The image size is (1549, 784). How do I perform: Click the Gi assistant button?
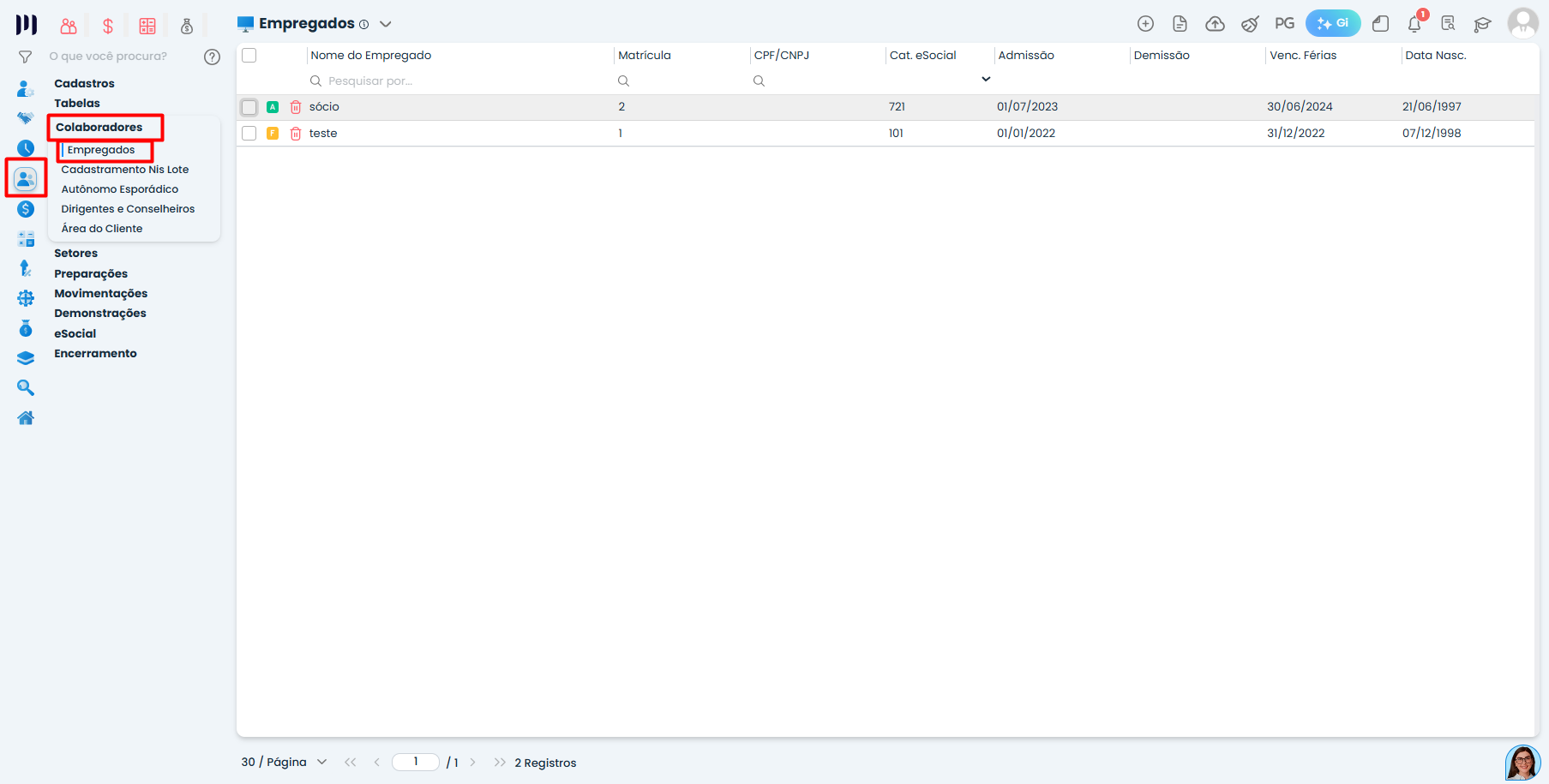tap(1332, 23)
